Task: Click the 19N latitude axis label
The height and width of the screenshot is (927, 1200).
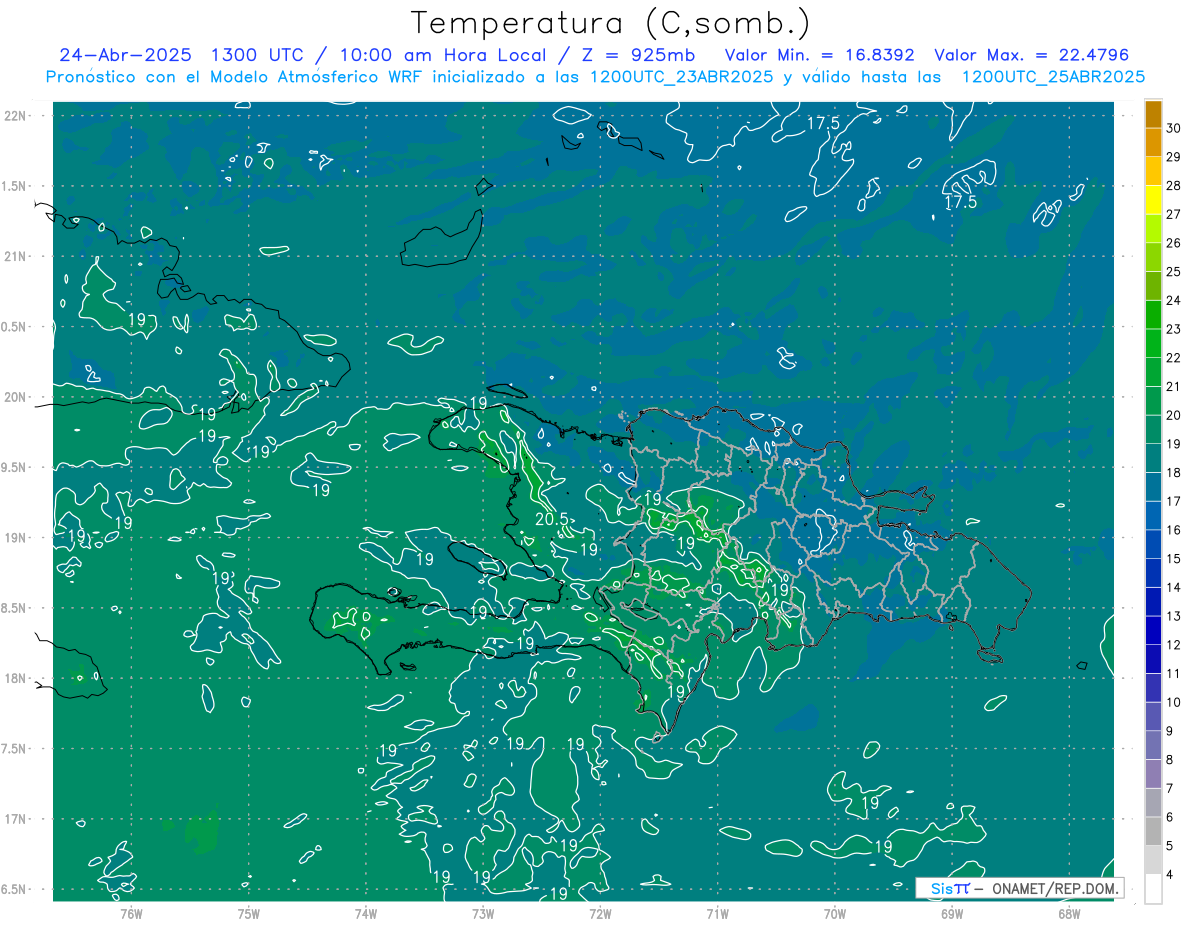Action: click(x=14, y=538)
